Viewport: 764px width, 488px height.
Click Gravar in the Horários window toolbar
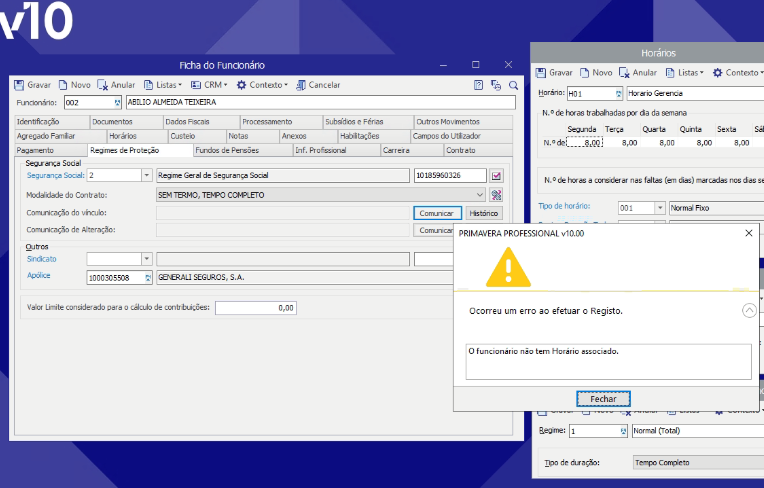point(554,73)
